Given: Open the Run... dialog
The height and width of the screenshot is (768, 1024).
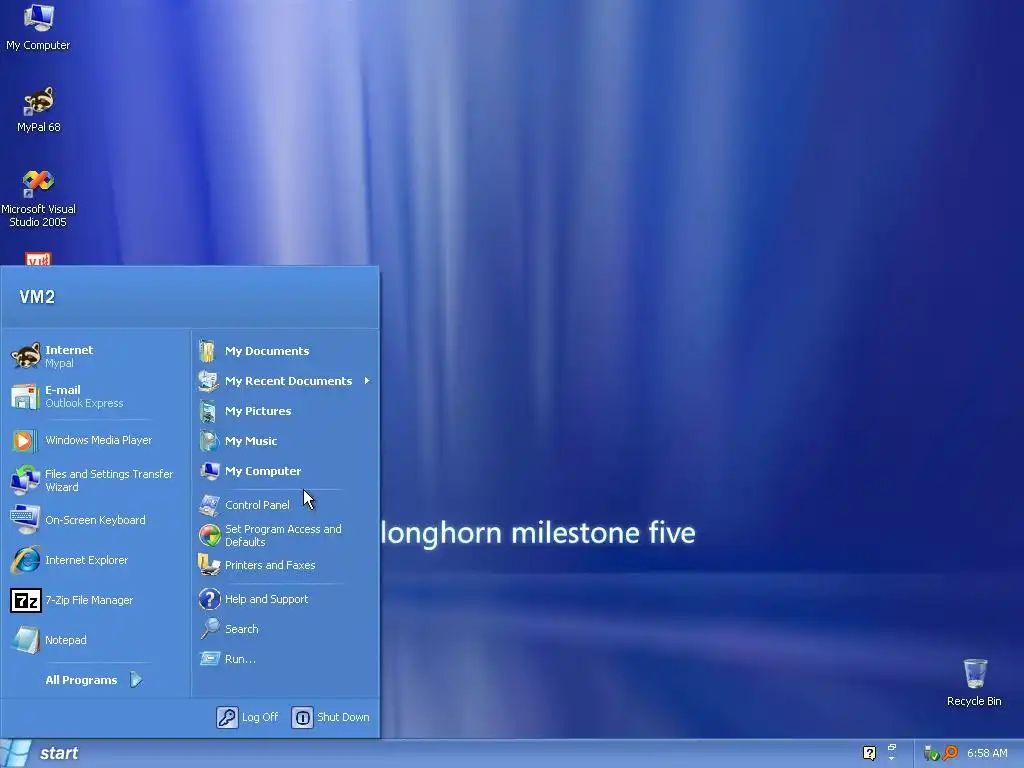Looking at the screenshot, I should (x=285, y=659).
